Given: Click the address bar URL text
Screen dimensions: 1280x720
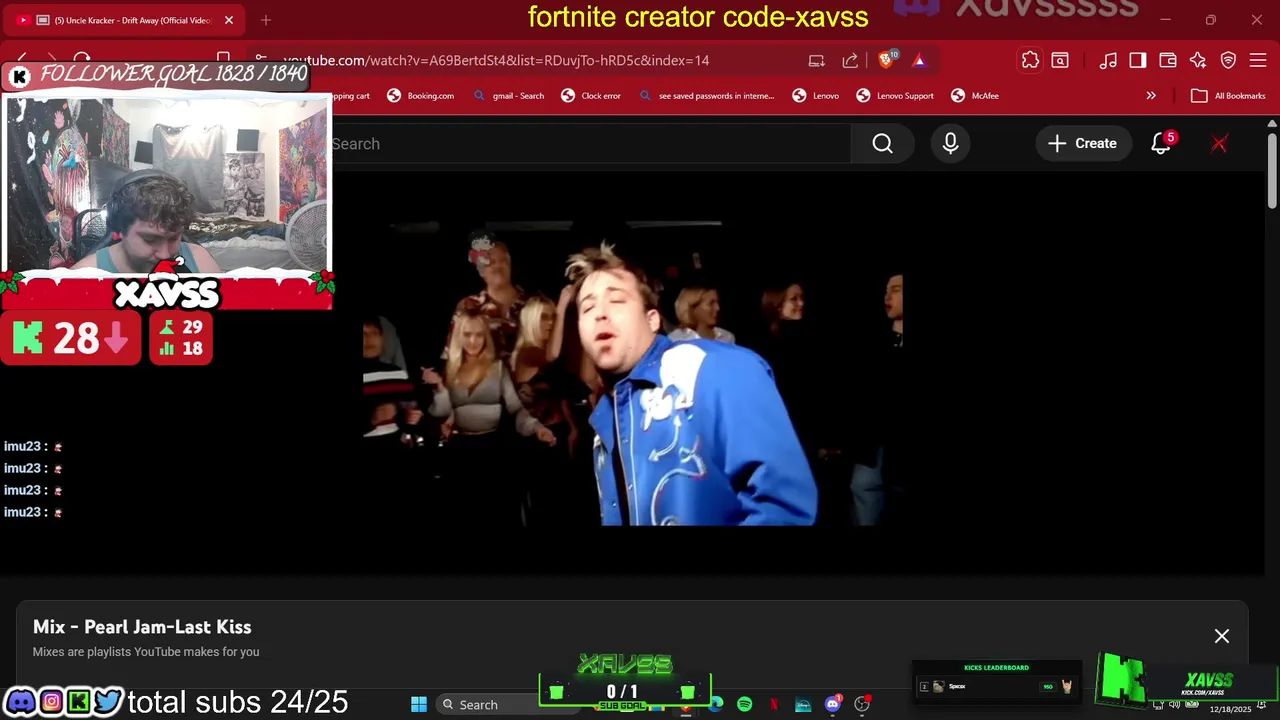Looking at the screenshot, I should coord(496,60).
